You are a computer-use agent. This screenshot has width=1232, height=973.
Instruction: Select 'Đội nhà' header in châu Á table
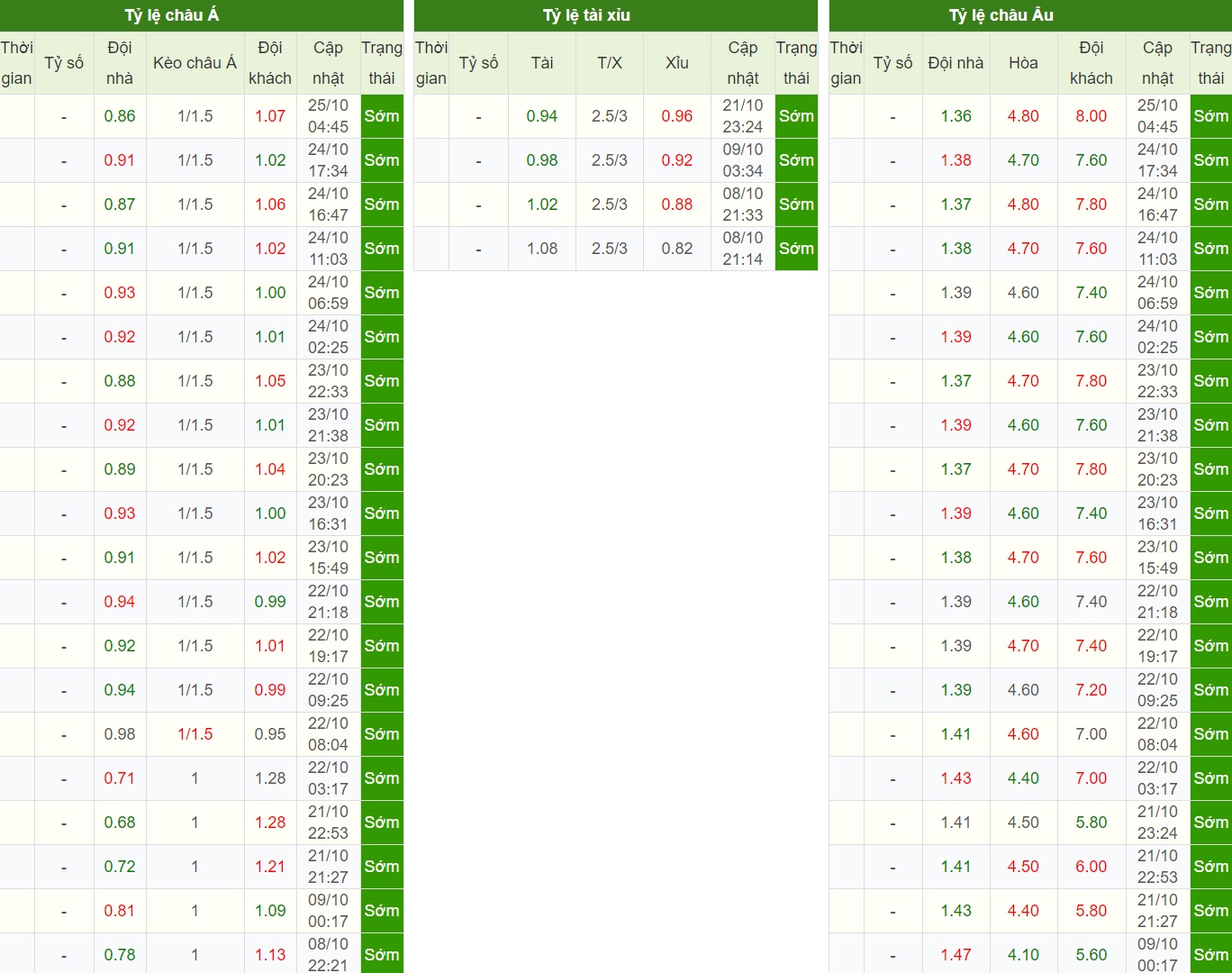(120, 63)
